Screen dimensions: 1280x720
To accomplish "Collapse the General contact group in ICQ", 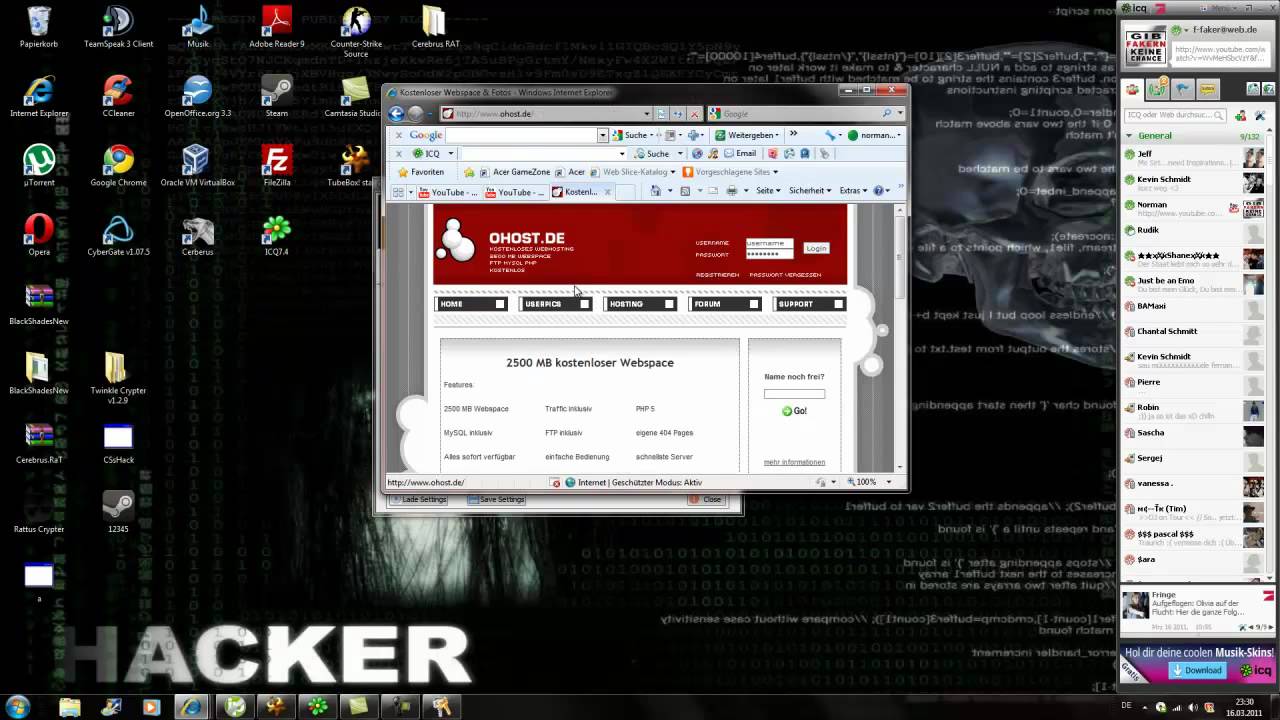I will point(1130,136).
